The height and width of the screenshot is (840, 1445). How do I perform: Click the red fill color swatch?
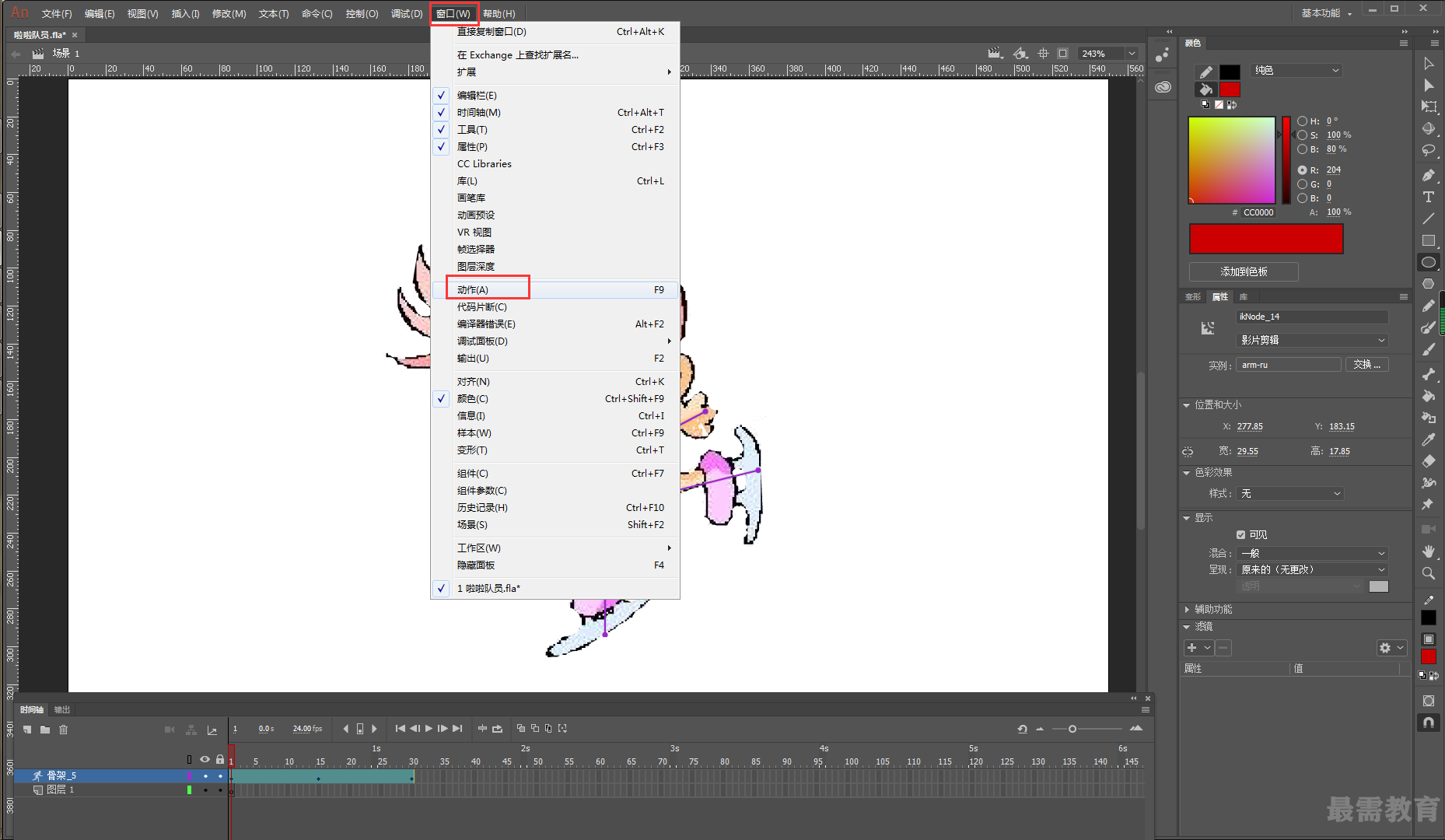[1230, 89]
